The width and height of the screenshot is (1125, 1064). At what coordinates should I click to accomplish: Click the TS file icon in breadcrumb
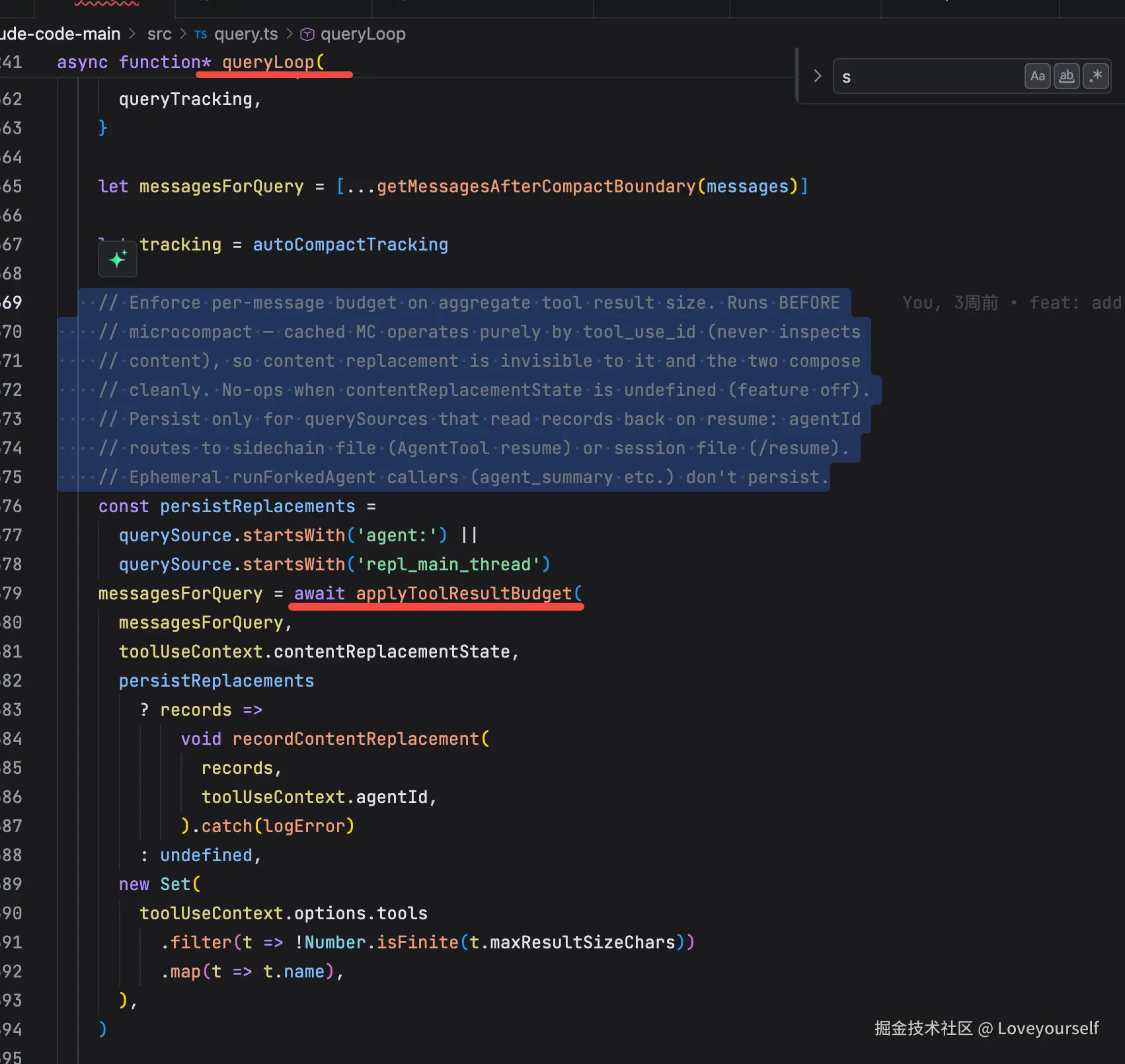click(201, 34)
